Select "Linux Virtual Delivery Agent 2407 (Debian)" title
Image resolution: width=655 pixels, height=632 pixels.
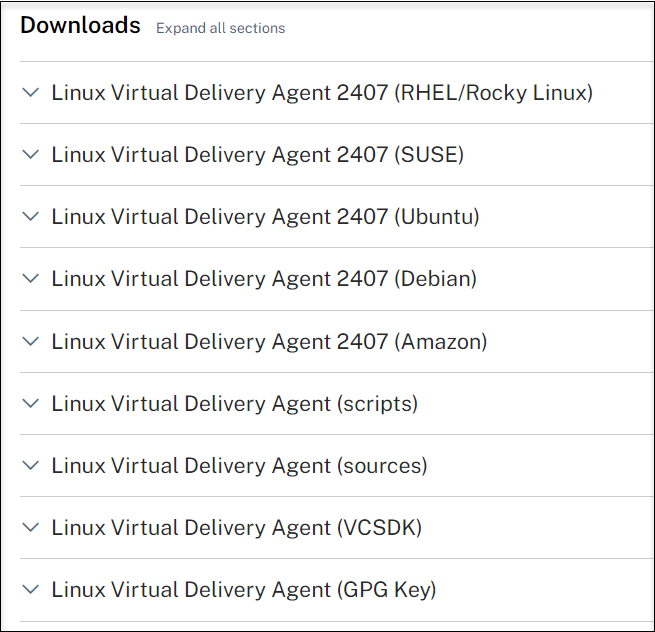click(264, 279)
